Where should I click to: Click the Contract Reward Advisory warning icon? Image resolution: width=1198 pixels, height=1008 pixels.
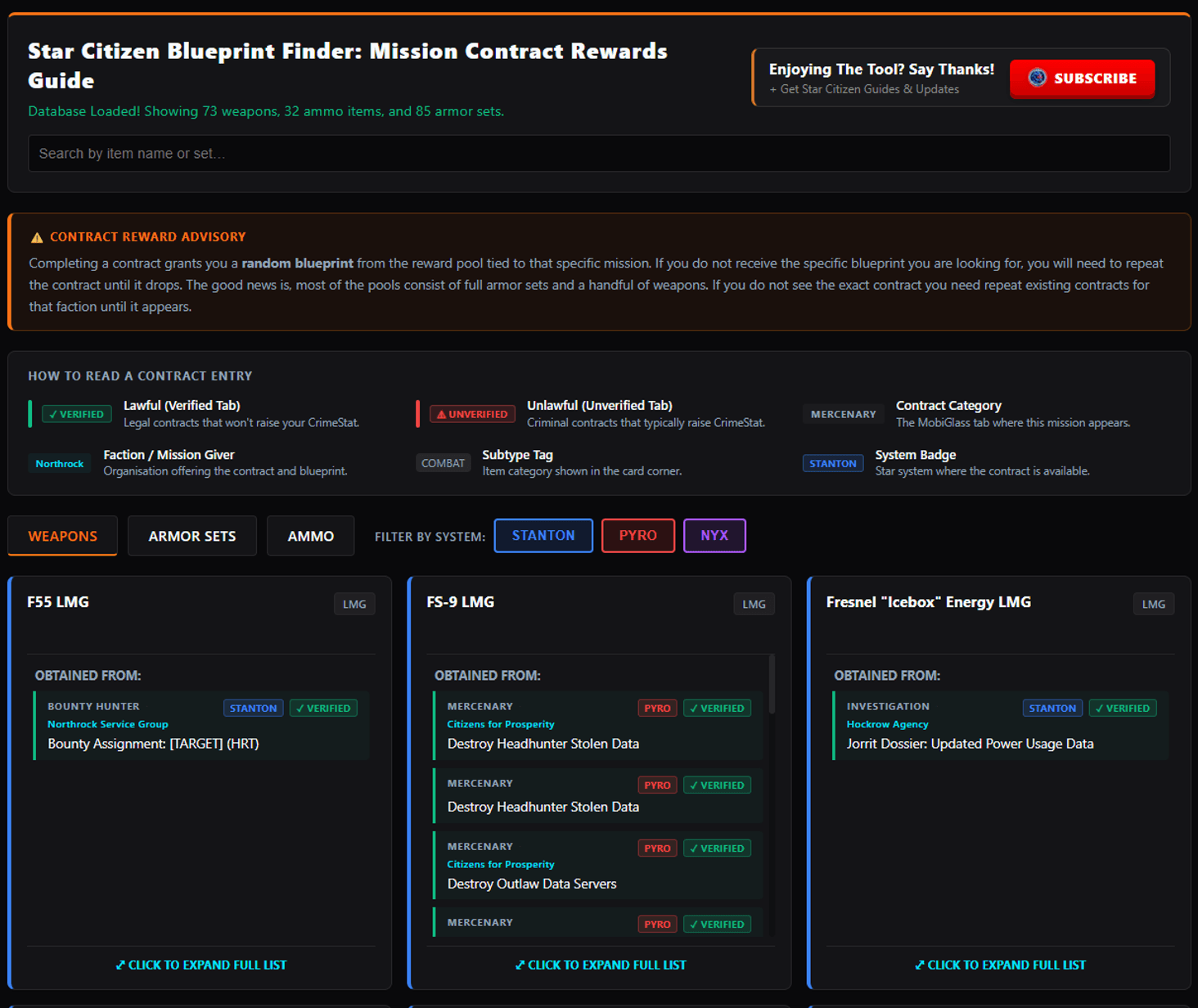pos(37,237)
